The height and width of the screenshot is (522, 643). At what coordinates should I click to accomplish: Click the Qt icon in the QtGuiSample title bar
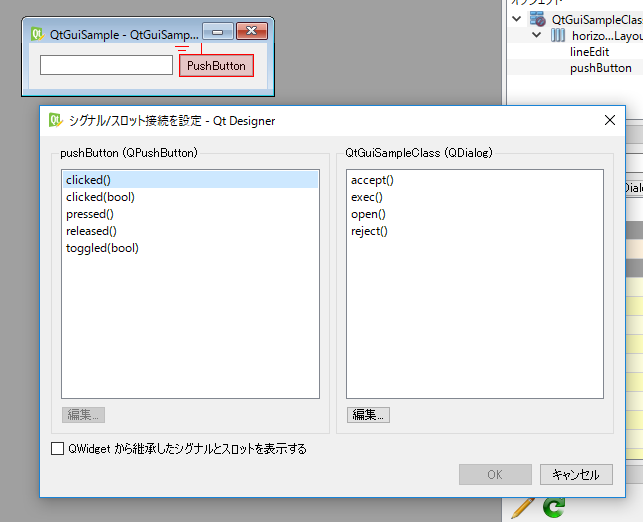point(37,34)
